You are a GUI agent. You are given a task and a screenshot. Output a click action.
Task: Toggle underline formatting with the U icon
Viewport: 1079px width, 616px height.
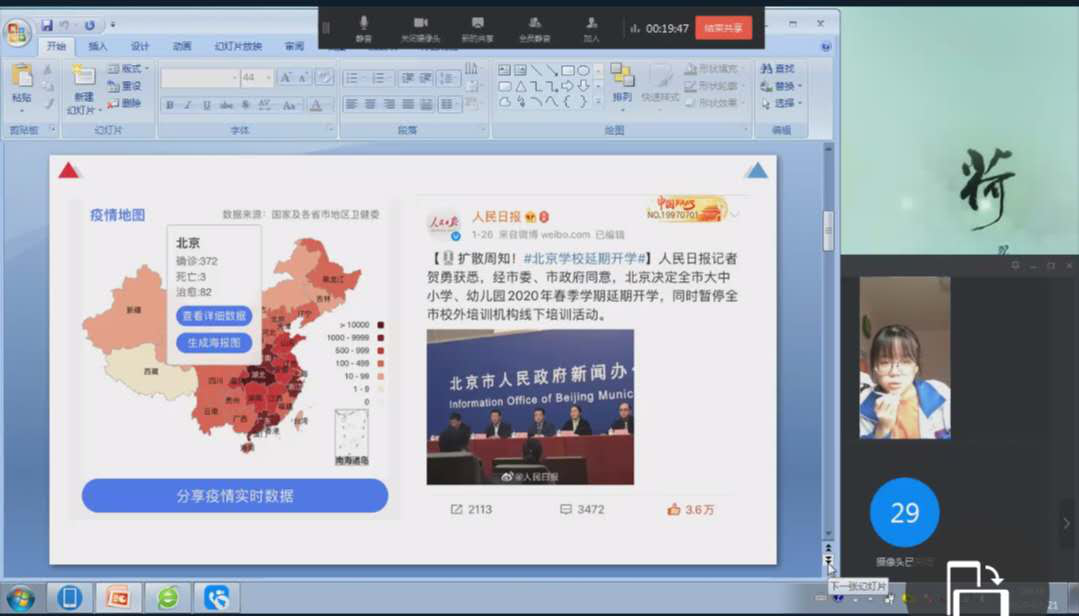pyautogui.click(x=206, y=105)
